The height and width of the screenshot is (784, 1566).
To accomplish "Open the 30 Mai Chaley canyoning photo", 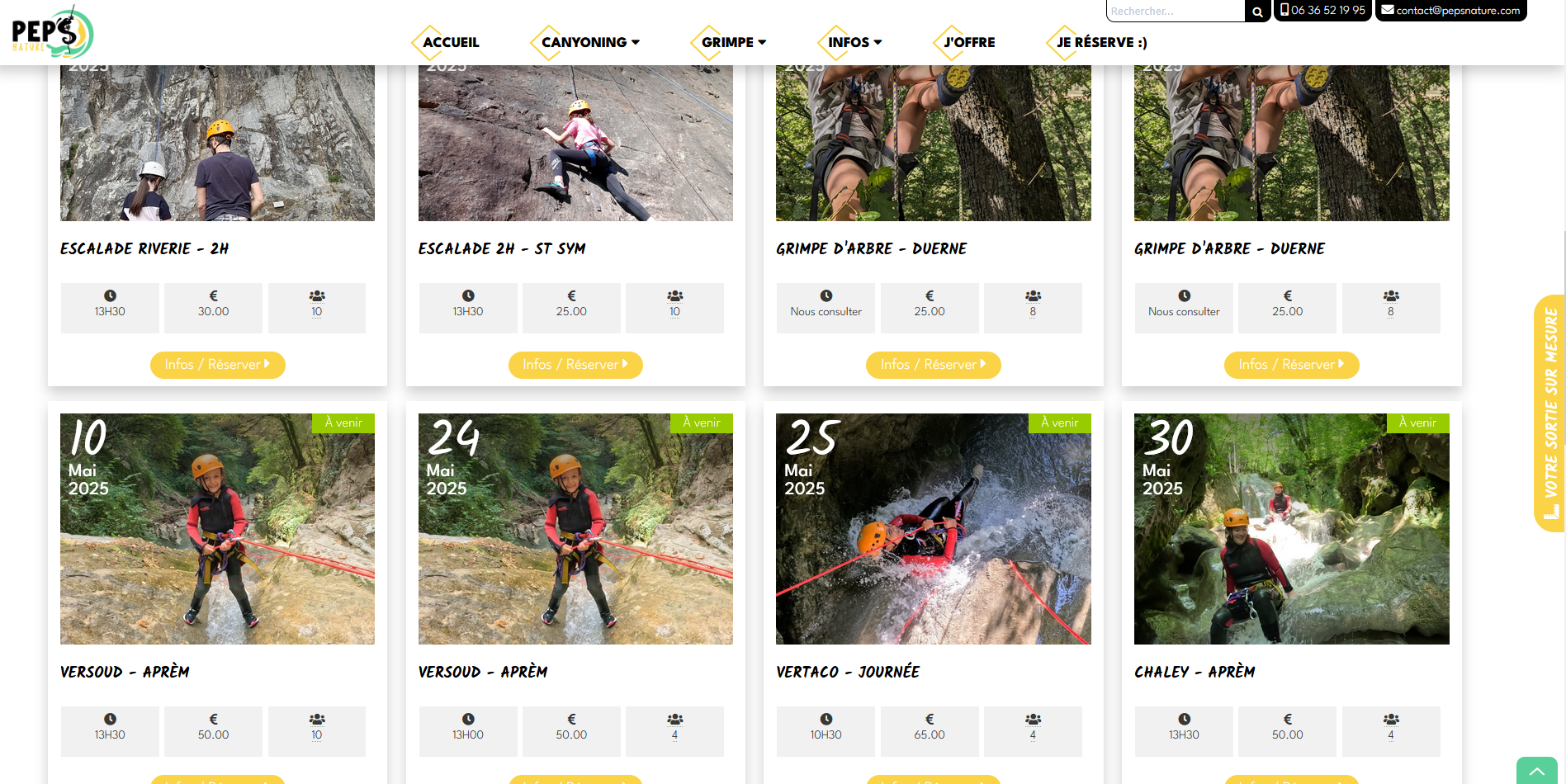I will [1291, 529].
